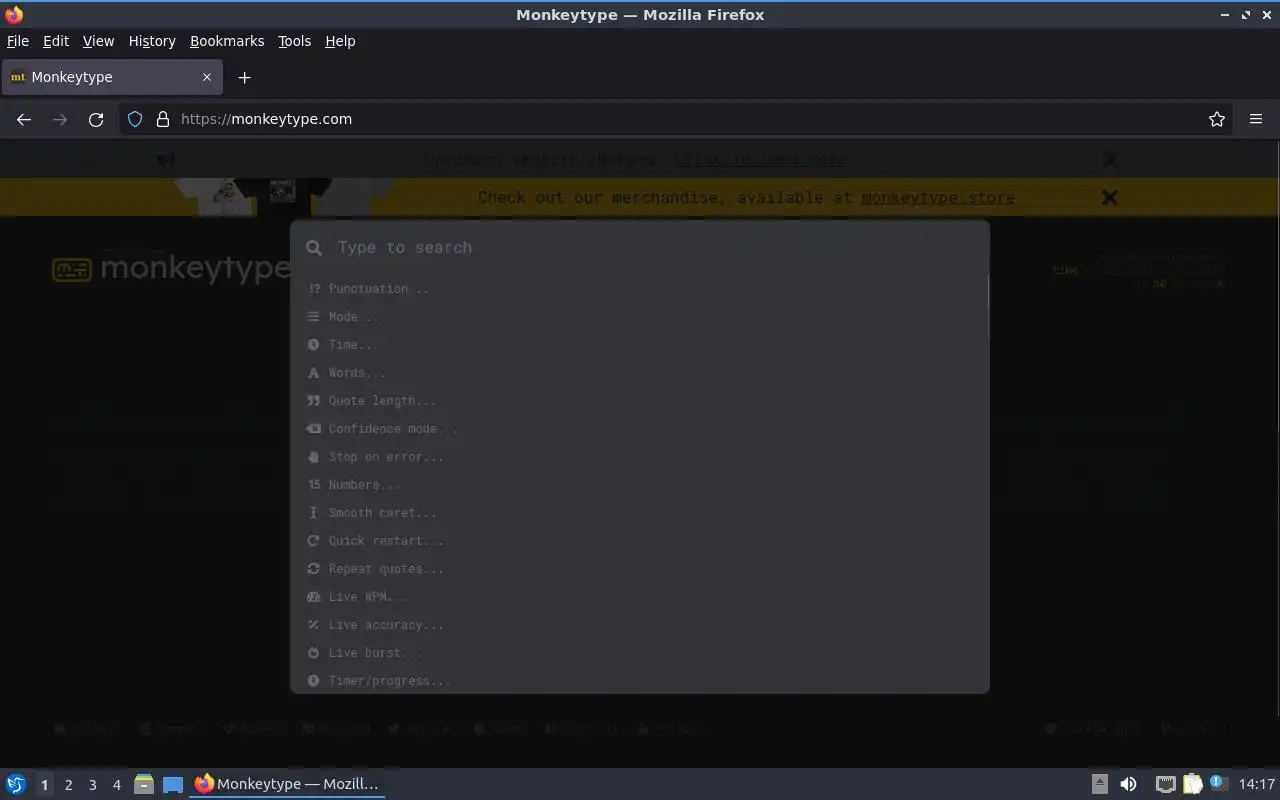Open the Quick restart command
The image size is (1280, 800).
point(640,541)
